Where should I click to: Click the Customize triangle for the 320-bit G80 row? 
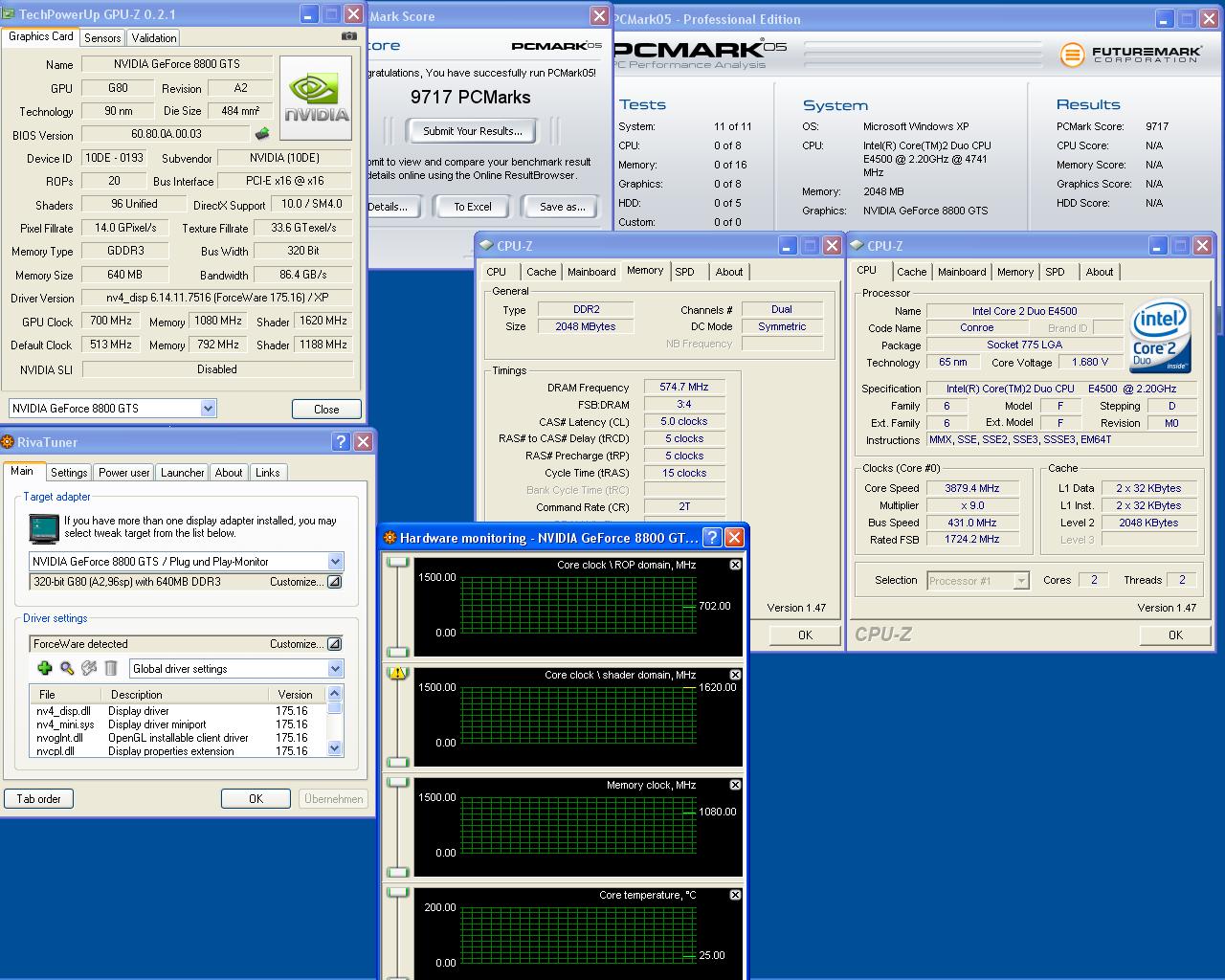point(334,582)
